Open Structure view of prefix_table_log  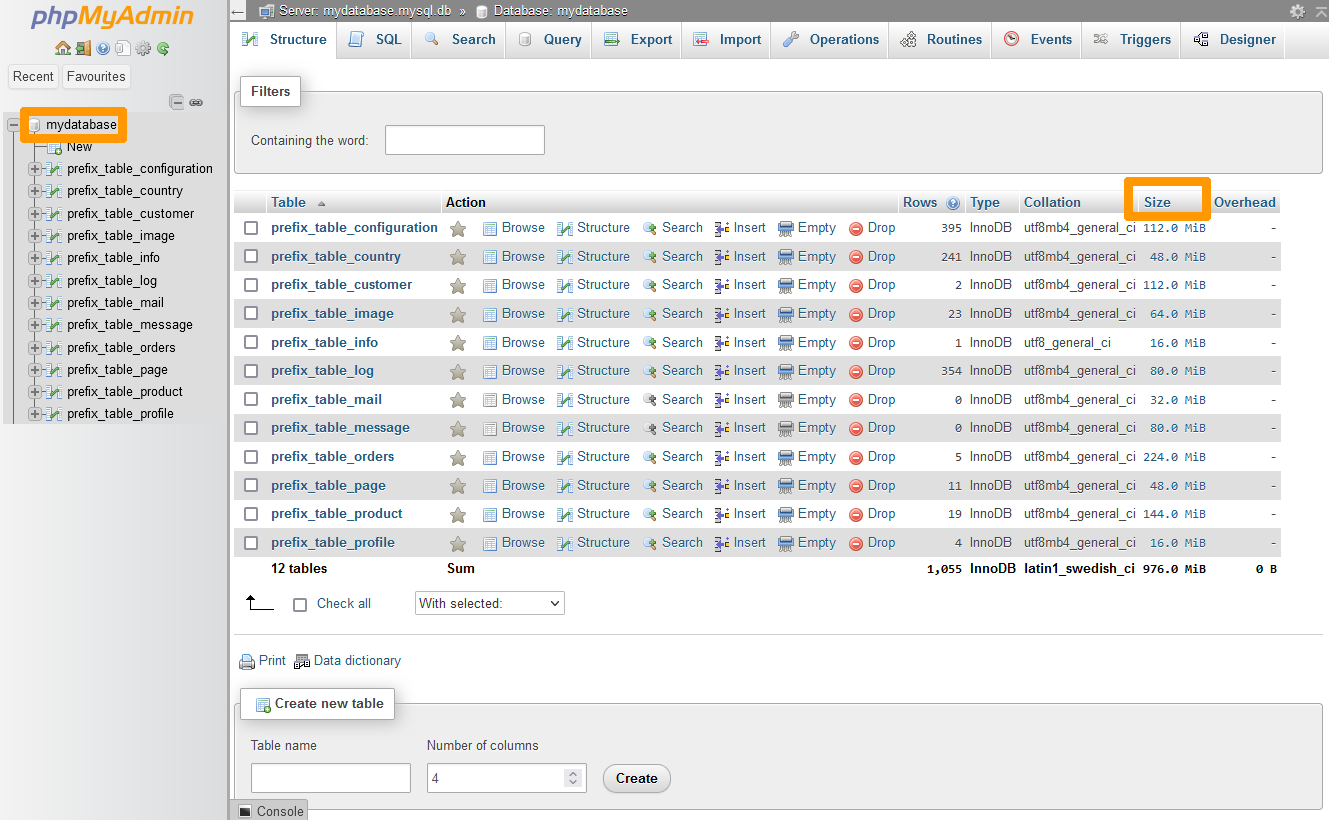[x=602, y=370]
